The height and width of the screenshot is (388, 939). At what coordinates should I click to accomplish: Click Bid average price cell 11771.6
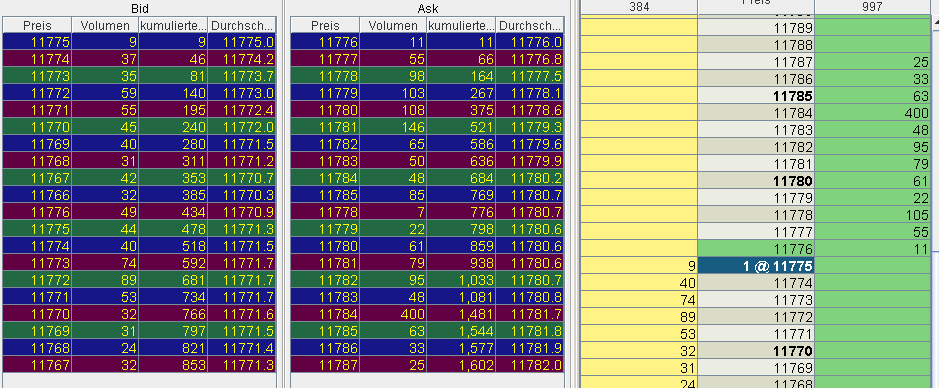(242, 313)
